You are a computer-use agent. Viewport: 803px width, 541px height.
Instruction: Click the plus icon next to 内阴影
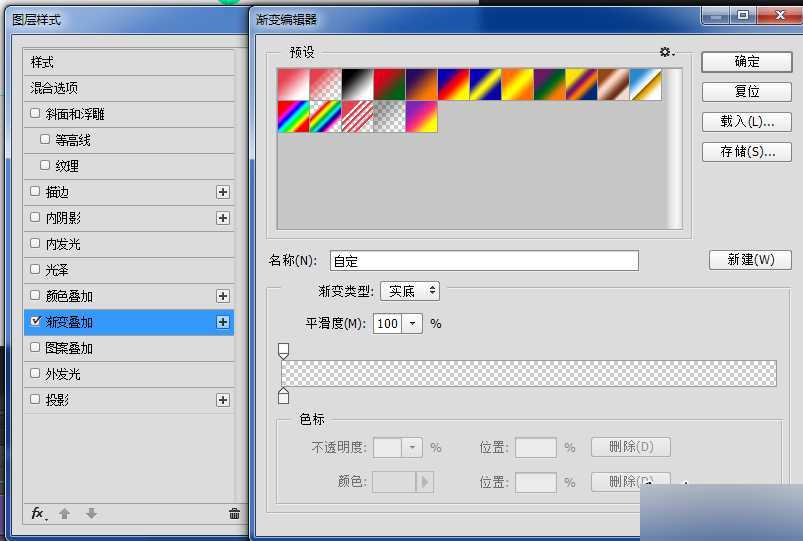tap(223, 218)
